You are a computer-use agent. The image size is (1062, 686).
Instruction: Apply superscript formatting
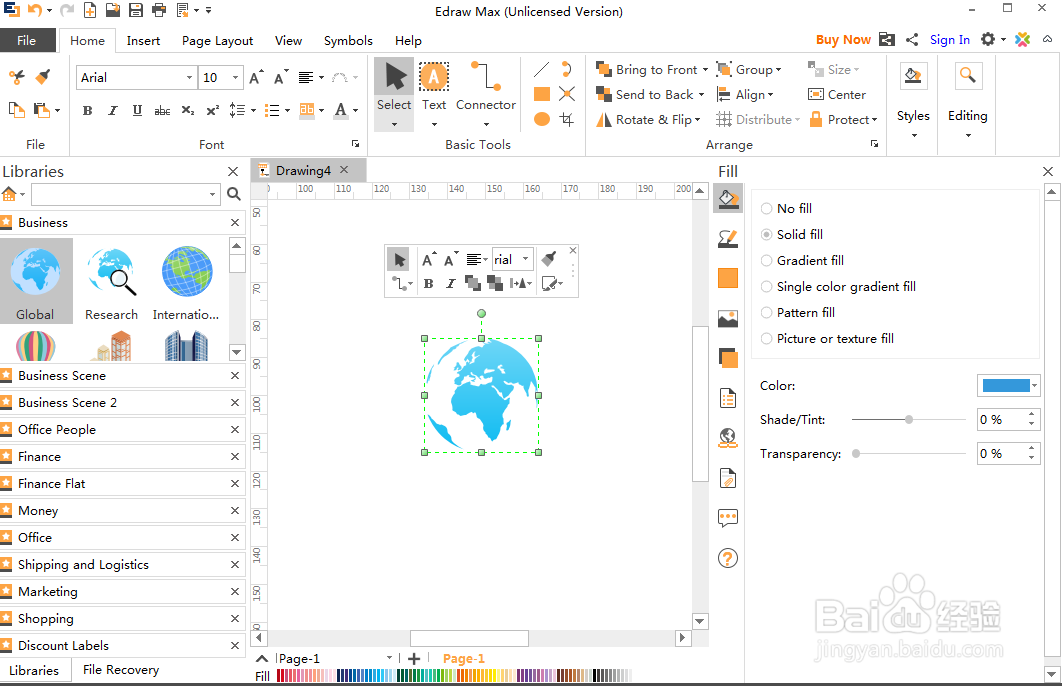click(213, 110)
